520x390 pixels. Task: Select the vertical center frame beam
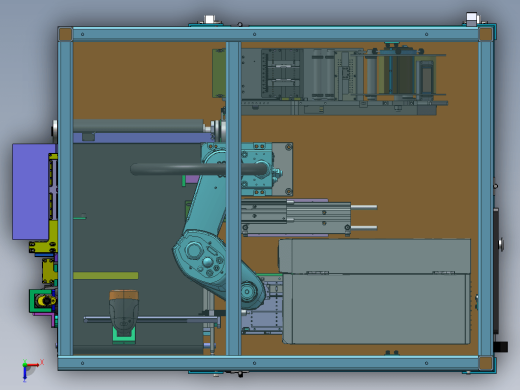click(x=233, y=198)
